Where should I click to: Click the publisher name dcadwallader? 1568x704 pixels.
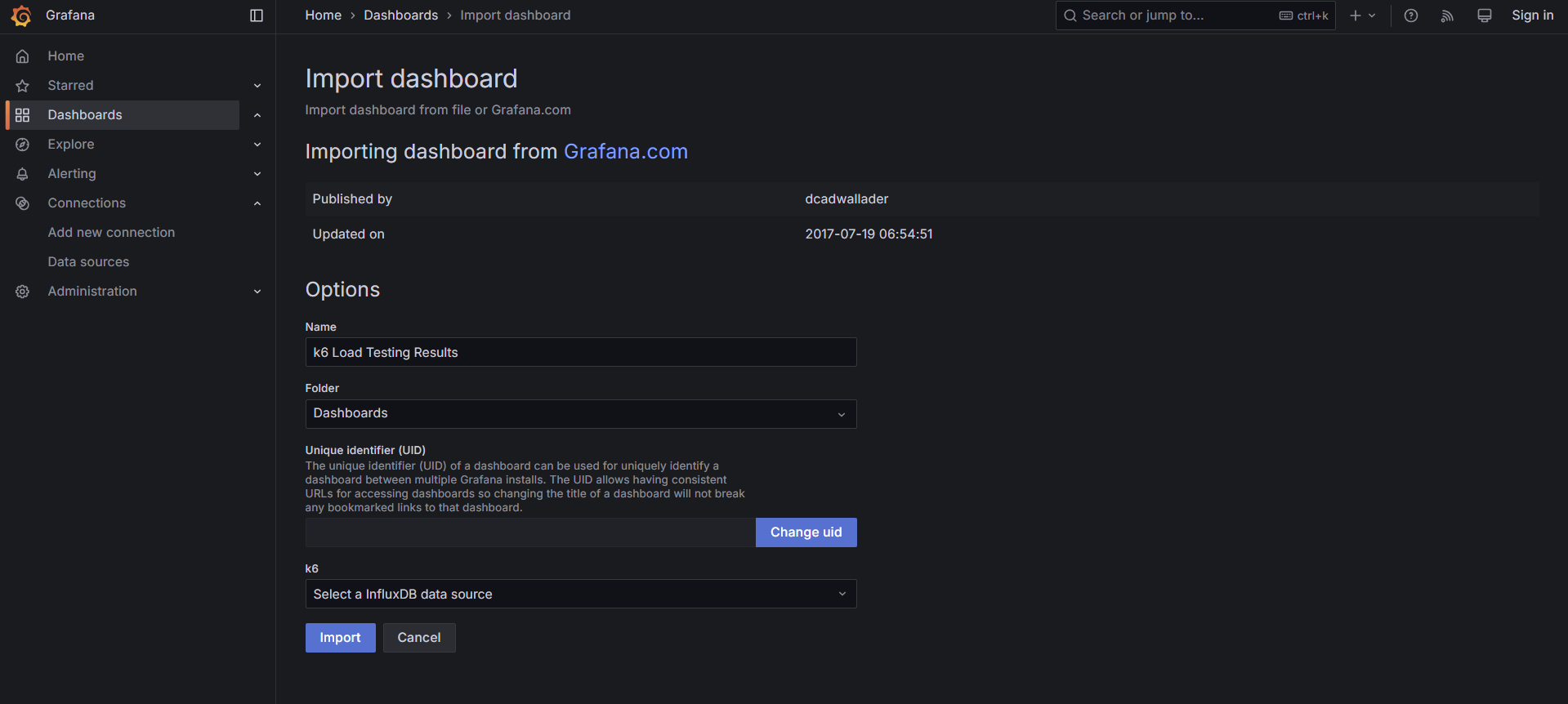847,199
